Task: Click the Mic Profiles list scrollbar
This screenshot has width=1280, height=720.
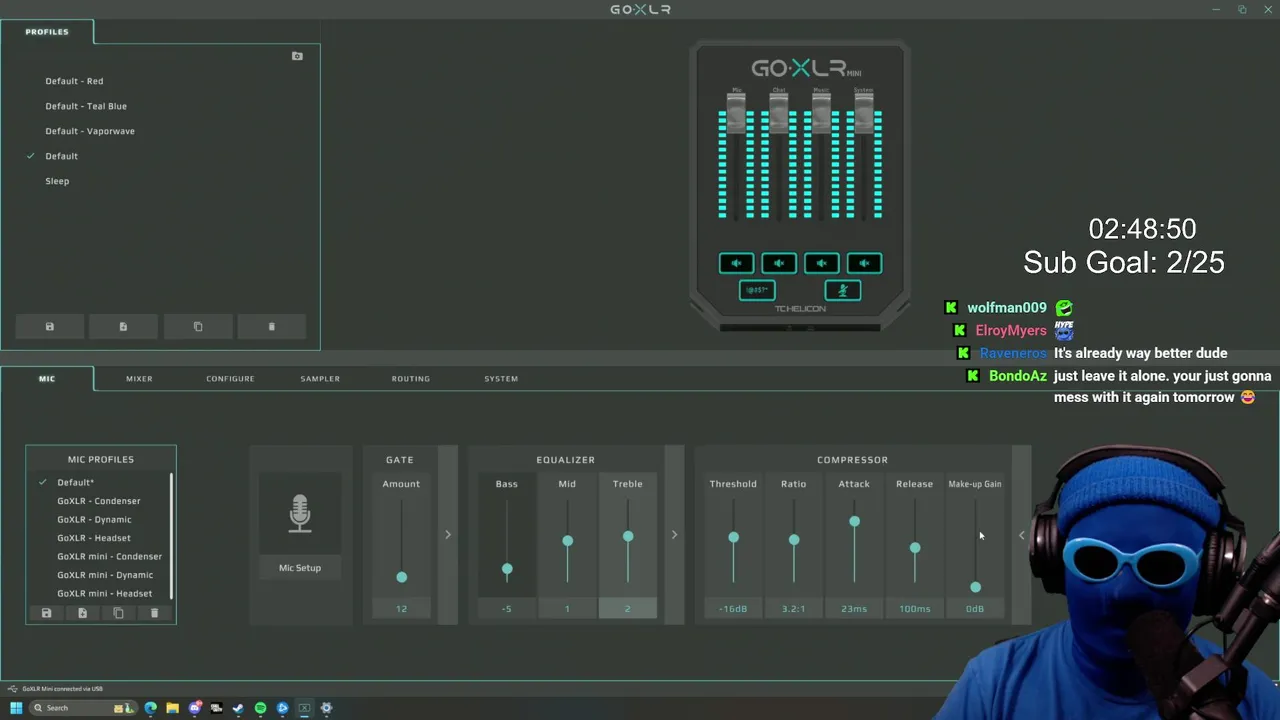Action: pyautogui.click(x=172, y=537)
